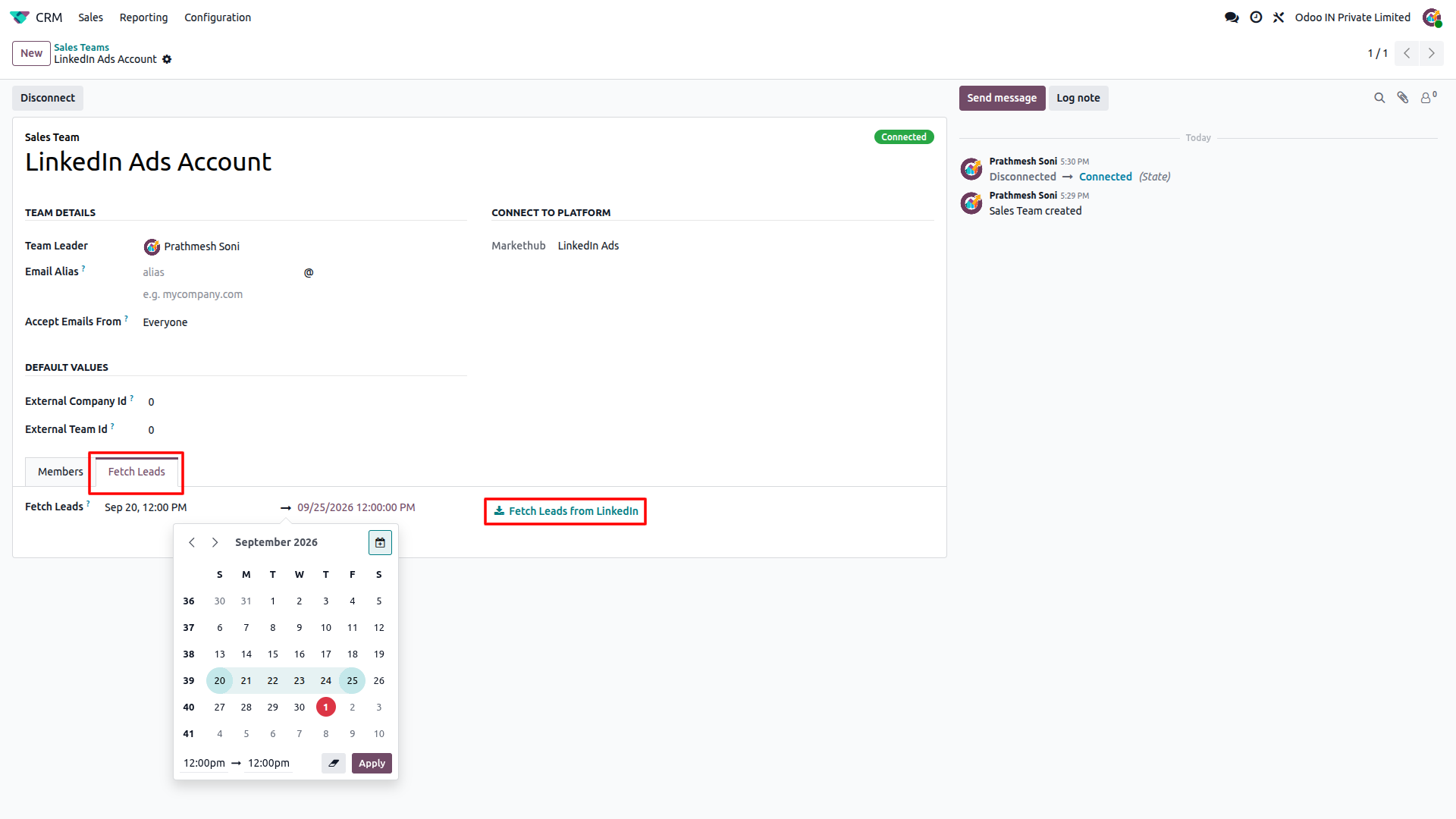1456x819 pixels.
Task: Clear the date range with eraser button
Action: (334, 763)
